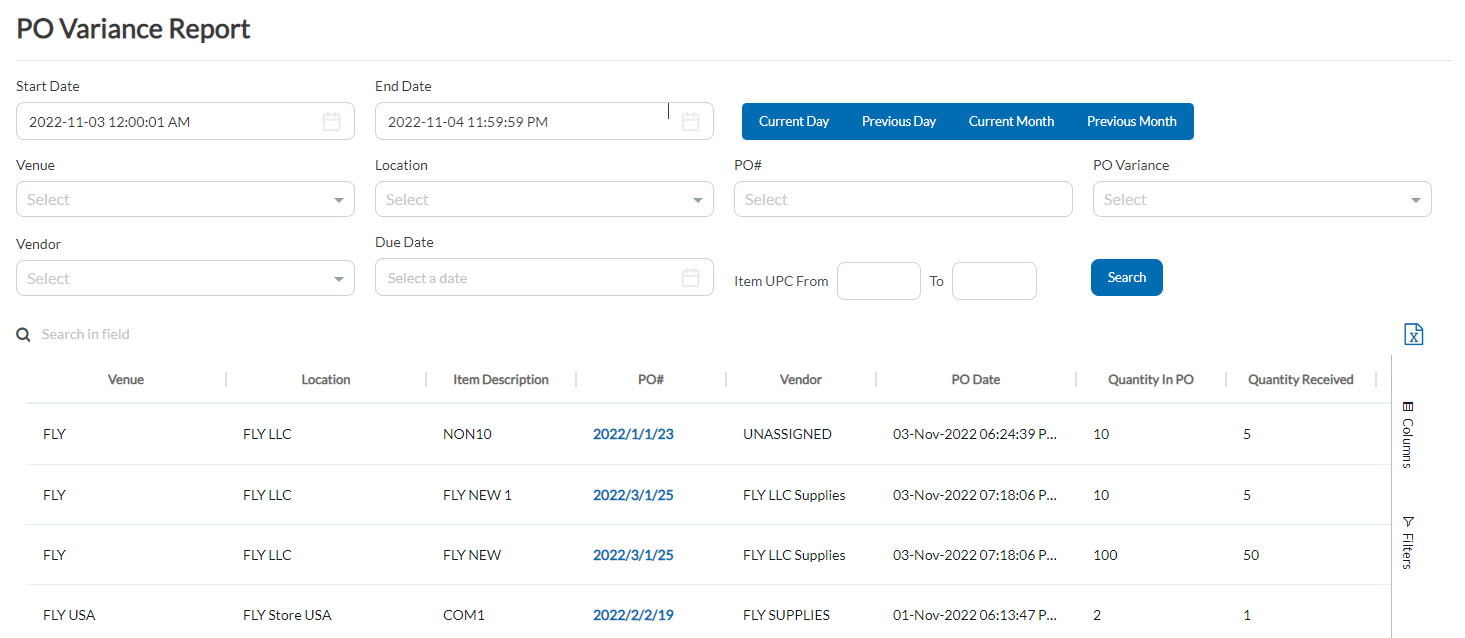Open the End Date calendar picker

[x=690, y=120]
